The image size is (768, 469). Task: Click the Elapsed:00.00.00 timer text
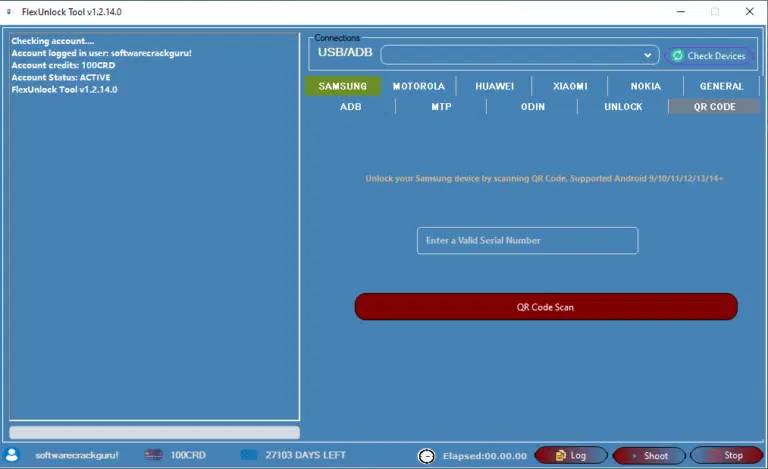click(x=485, y=456)
